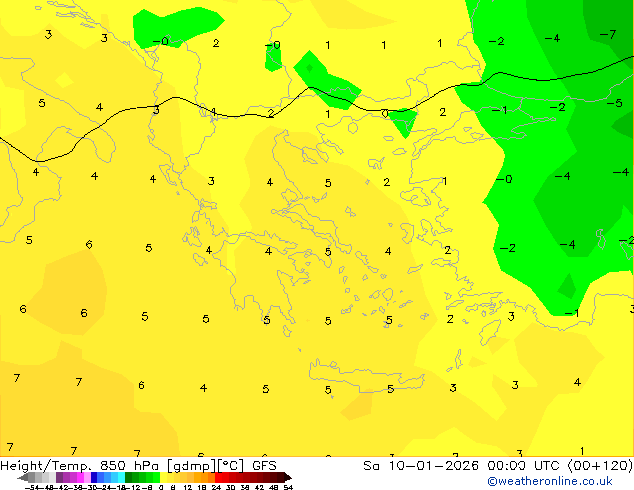Click the 54 label on the scale
Viewport: 634px width, 490px height.
click(288, 487)
